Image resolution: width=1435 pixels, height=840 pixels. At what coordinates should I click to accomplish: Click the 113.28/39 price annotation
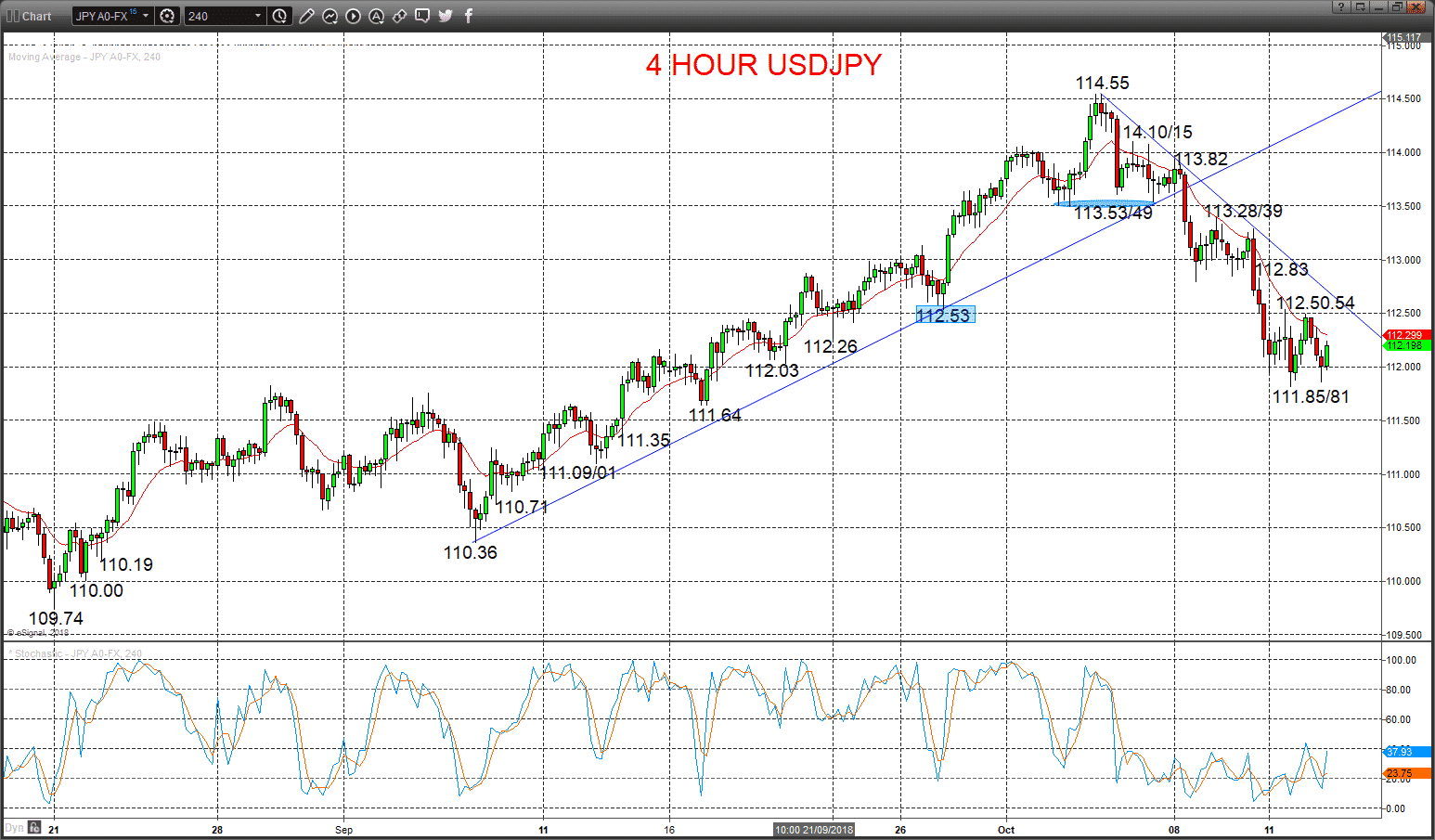[x=1243, y=212]
